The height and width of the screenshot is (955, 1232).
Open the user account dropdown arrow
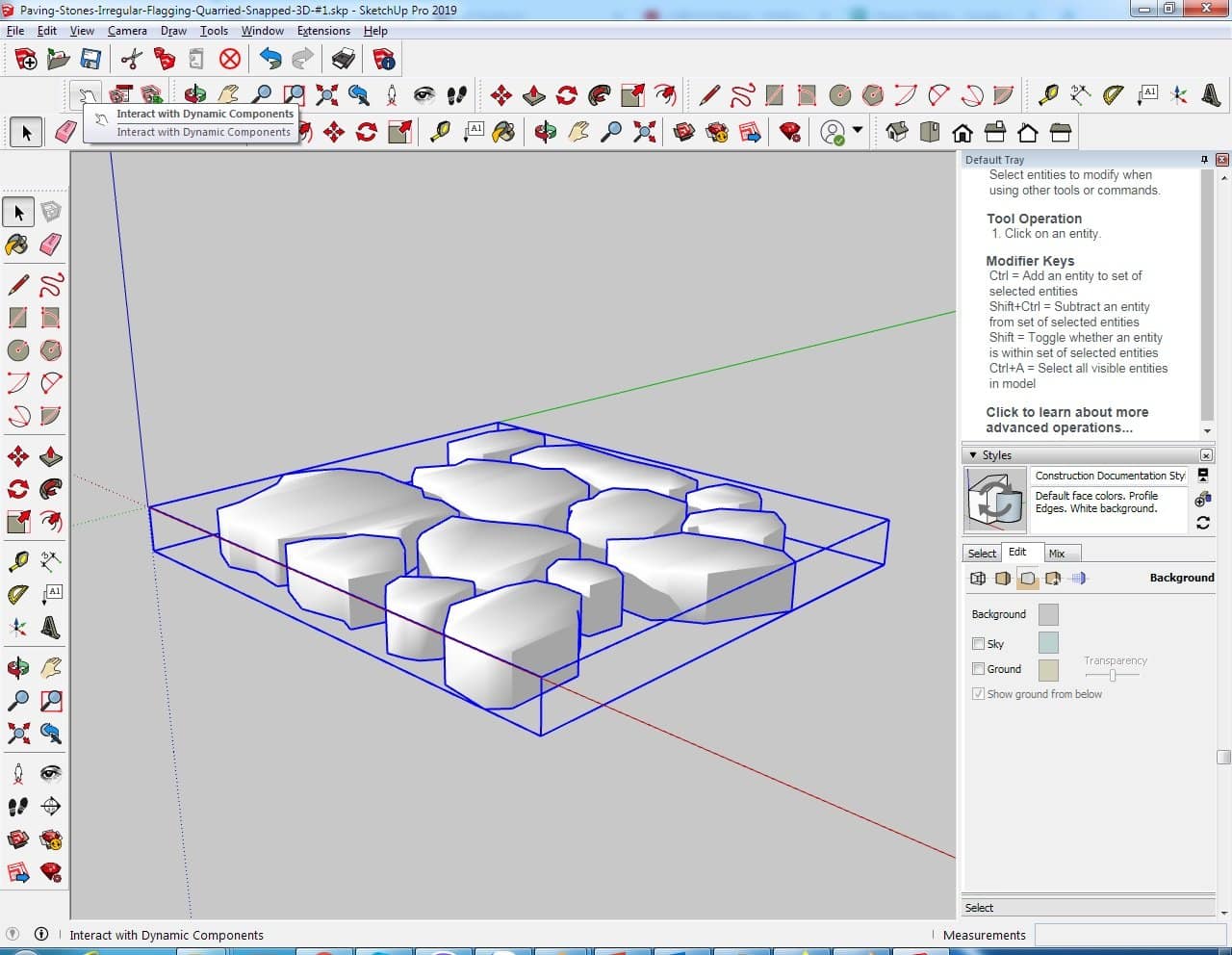tap(858, 130)
